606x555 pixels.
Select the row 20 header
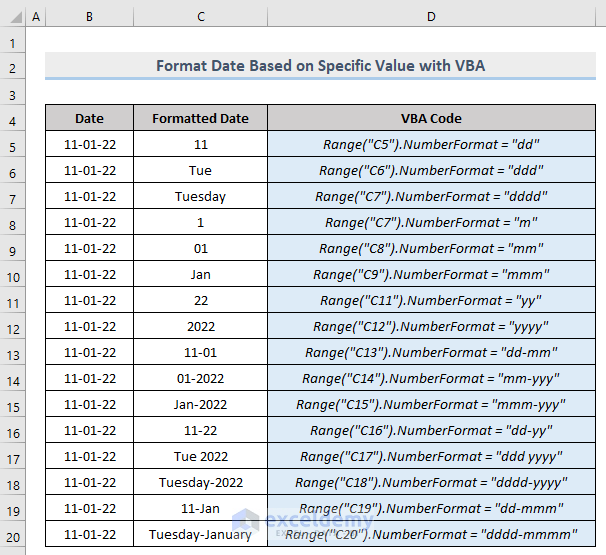[x=12, y=535]
